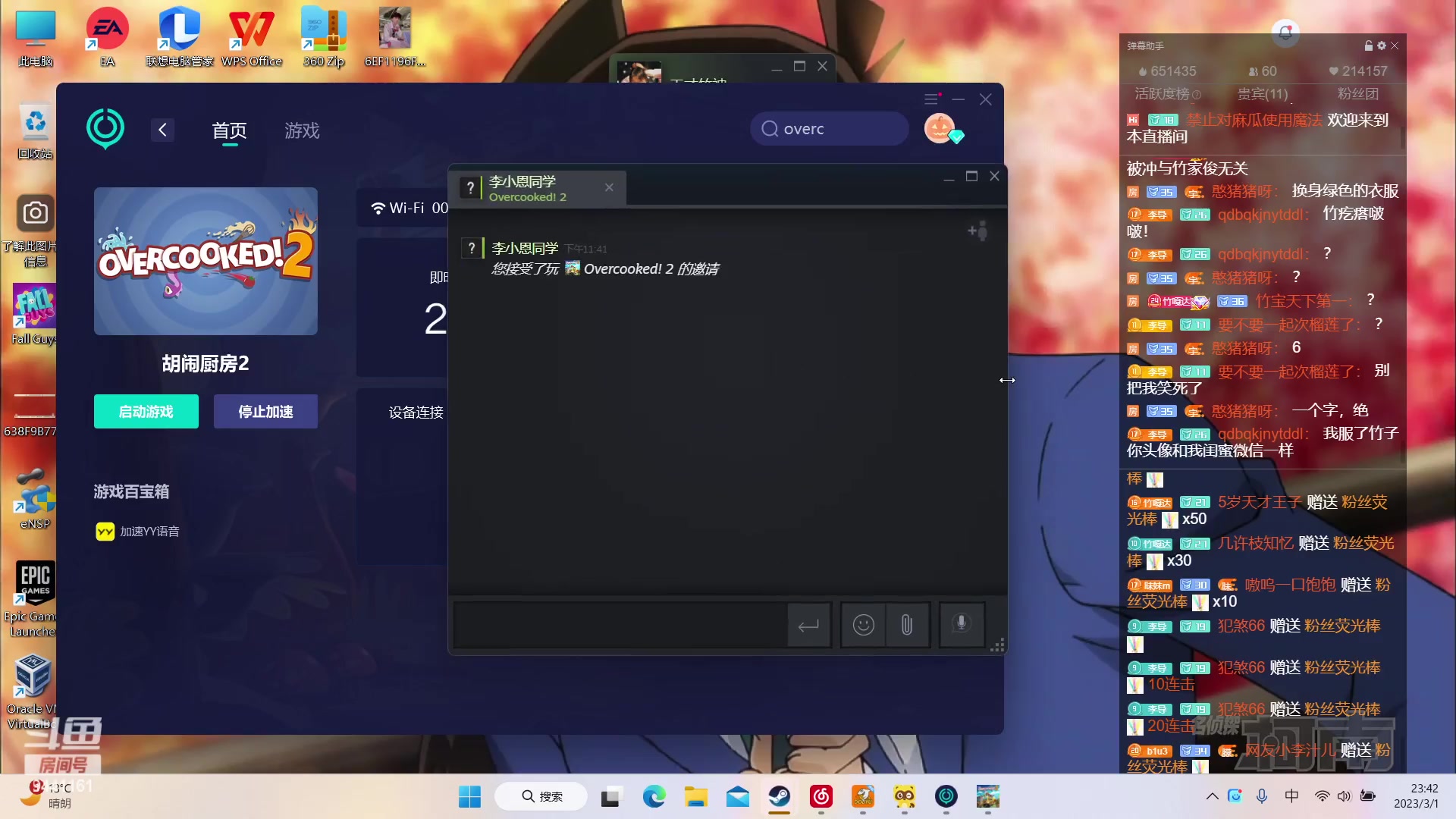Stop acceleration with 停止加速 button
1456x819 pixels.
coord(265,412)
